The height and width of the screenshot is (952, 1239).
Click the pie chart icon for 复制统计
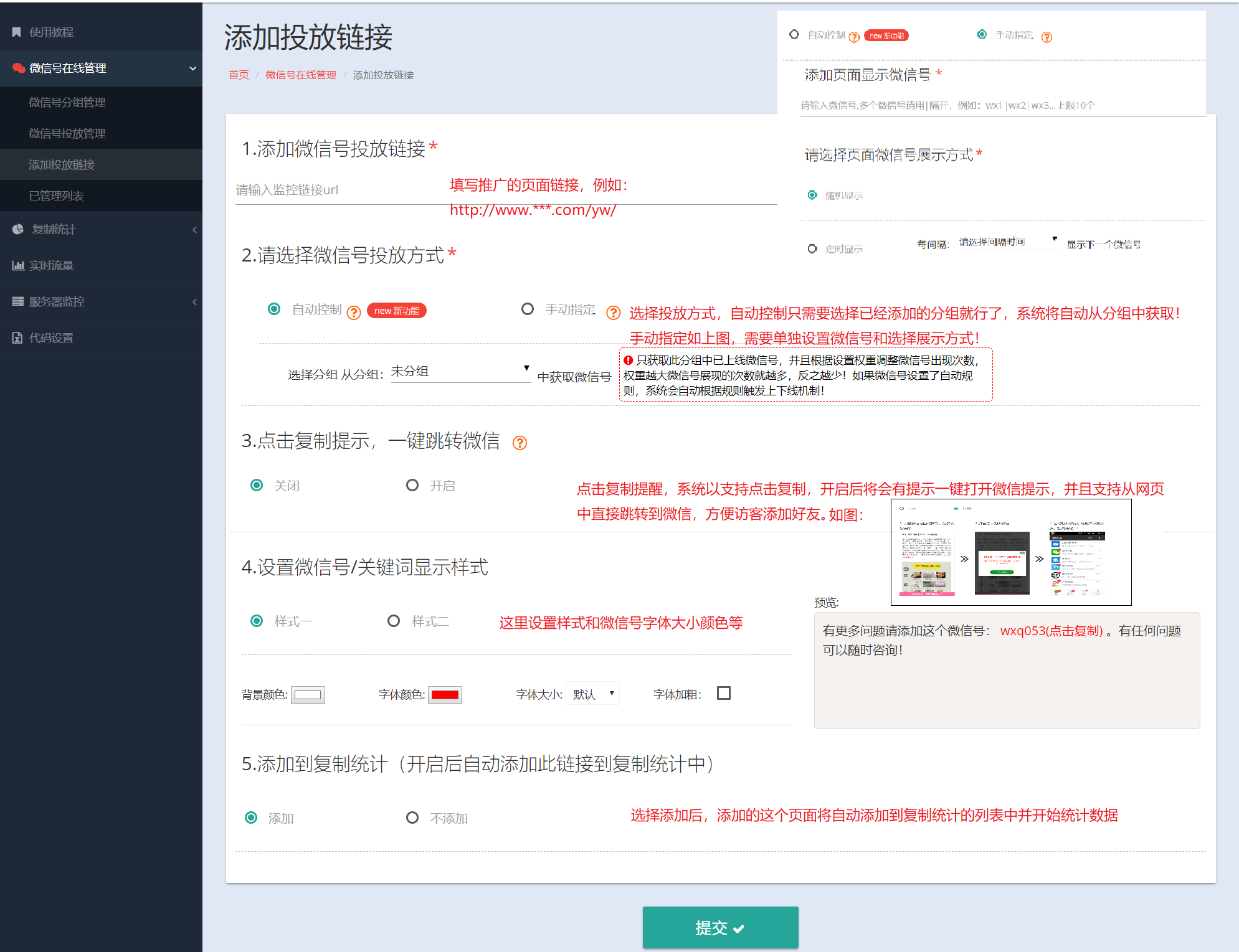(18, 229)
